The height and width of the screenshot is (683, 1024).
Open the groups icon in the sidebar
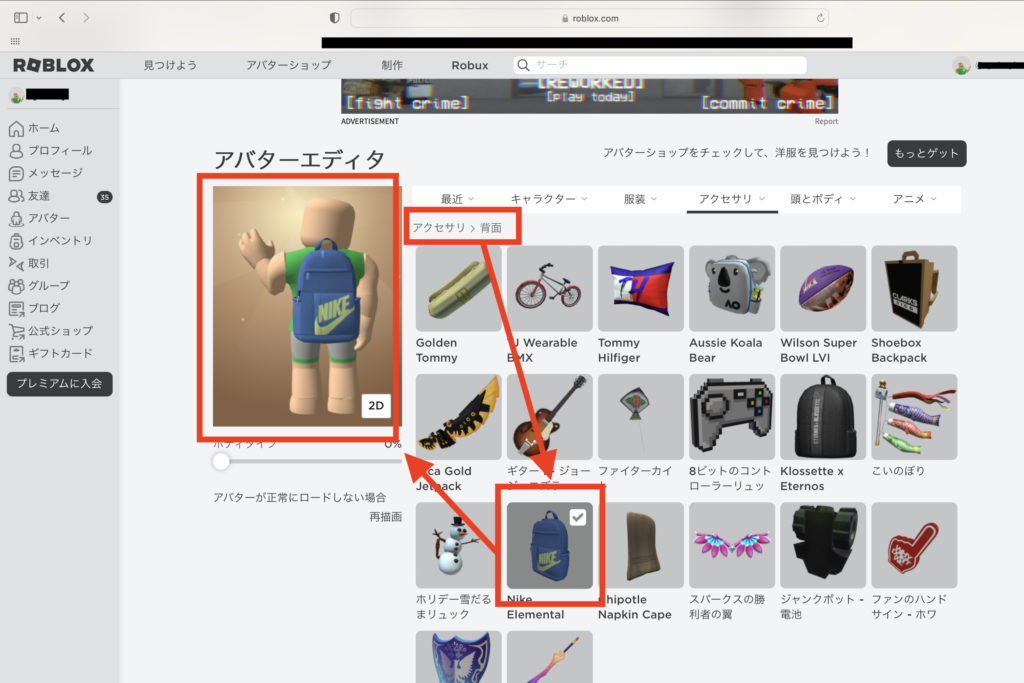16,286
